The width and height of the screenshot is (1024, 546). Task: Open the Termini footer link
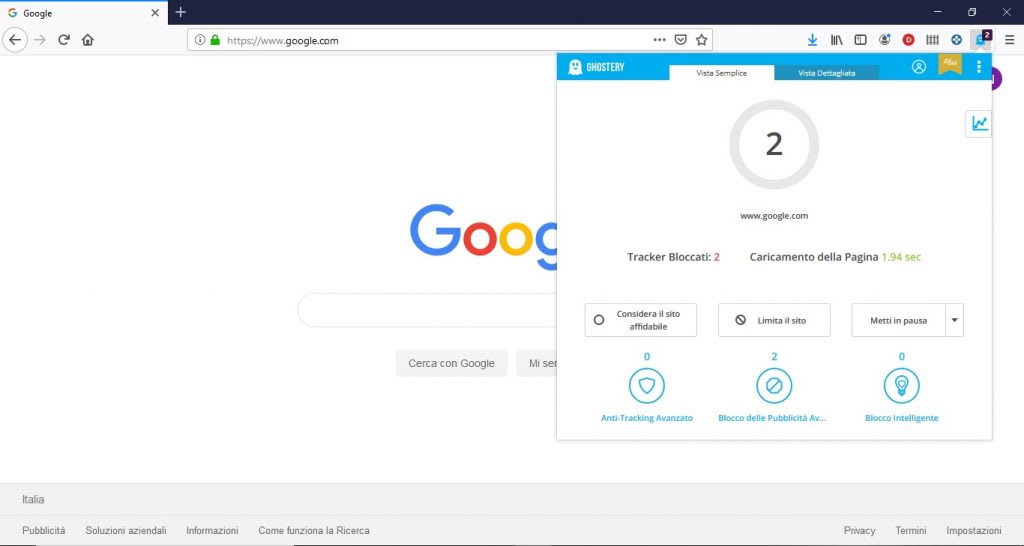[911, 530]
